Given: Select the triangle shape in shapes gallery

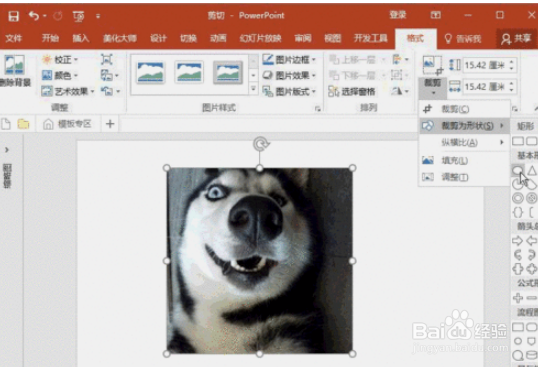Looking at the screenshot, I should 532,170.
